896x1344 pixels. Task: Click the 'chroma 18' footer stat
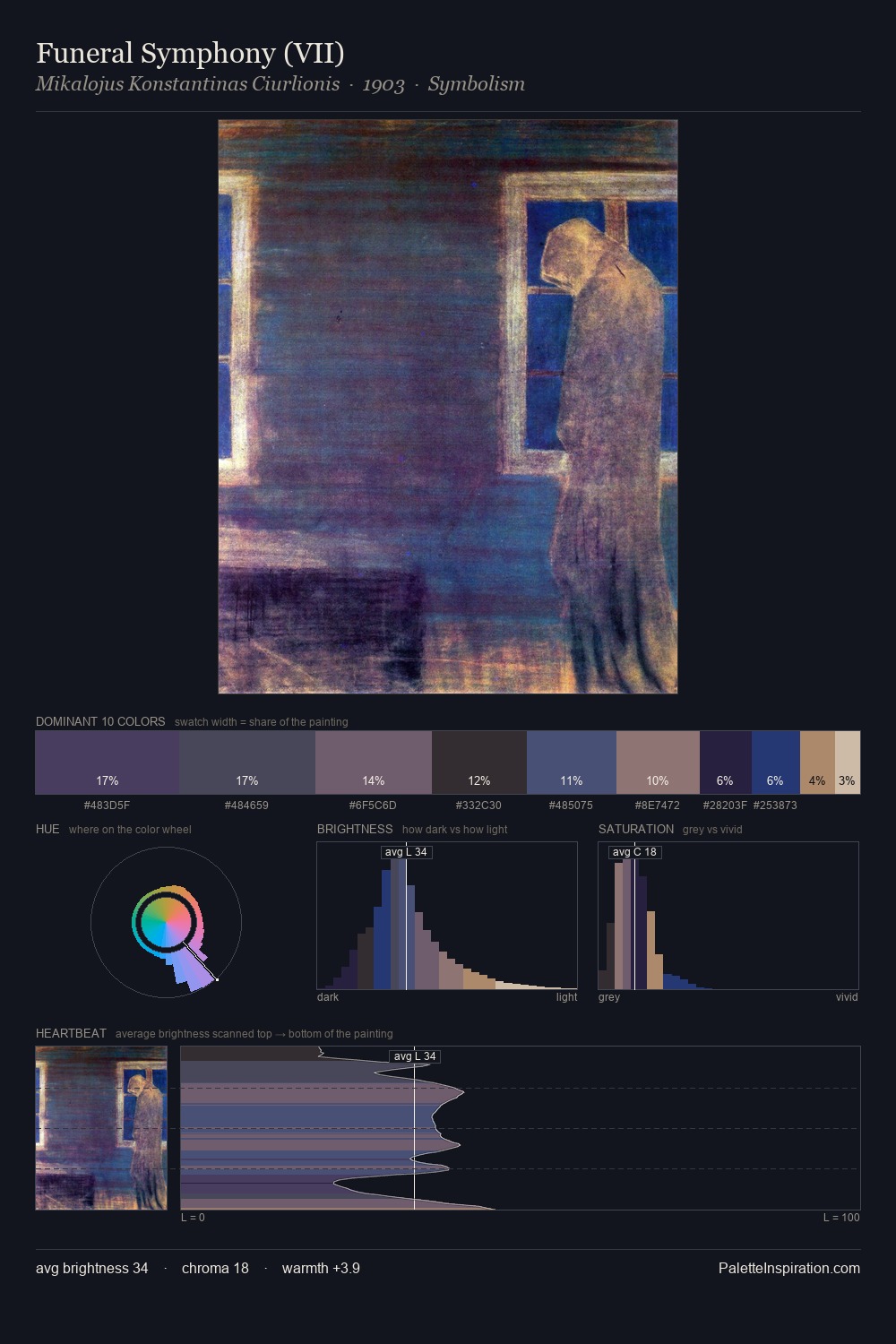(x=215, y=1268)
